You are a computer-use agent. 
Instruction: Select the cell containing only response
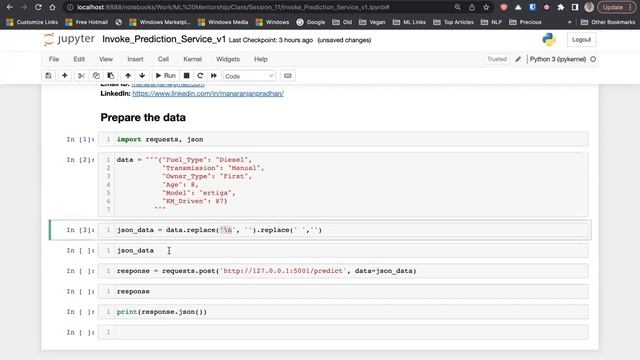pyautogui.click(x=343, y=291)
